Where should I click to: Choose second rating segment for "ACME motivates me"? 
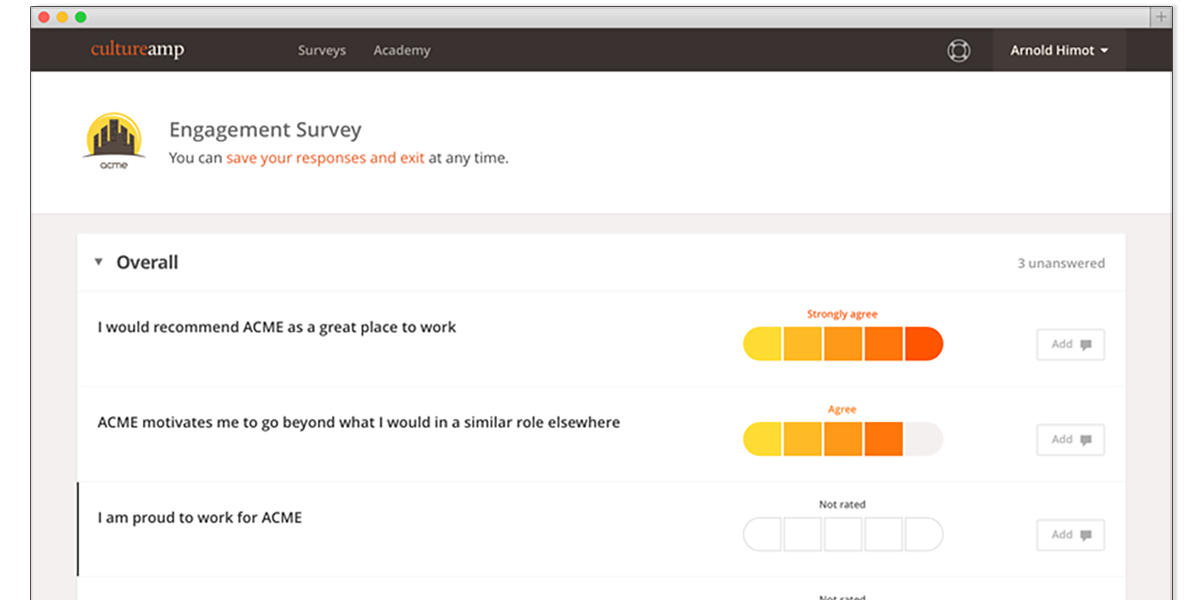(803, 439)
